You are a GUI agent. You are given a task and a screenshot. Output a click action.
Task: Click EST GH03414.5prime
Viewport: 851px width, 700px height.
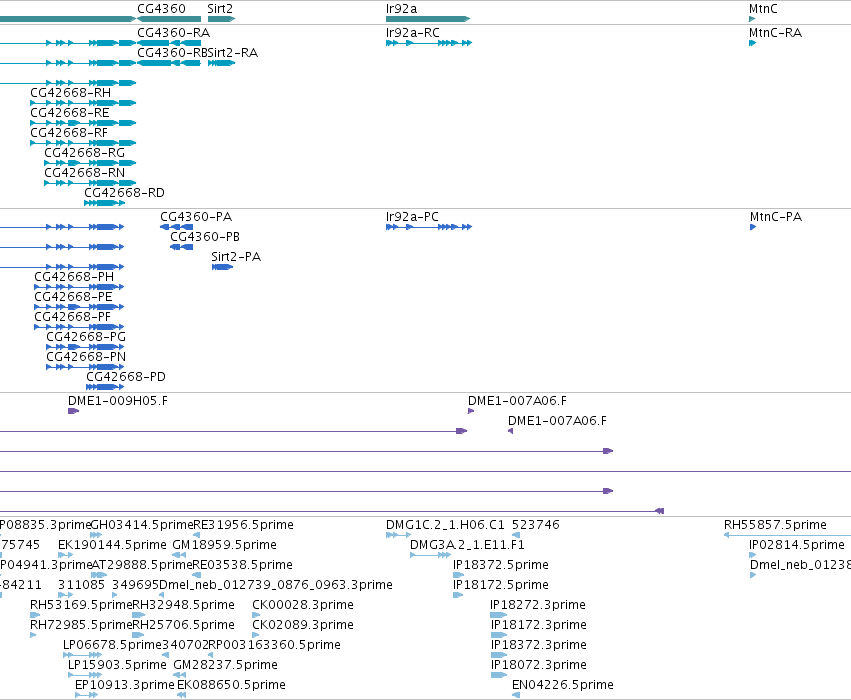tap(142, 525)
